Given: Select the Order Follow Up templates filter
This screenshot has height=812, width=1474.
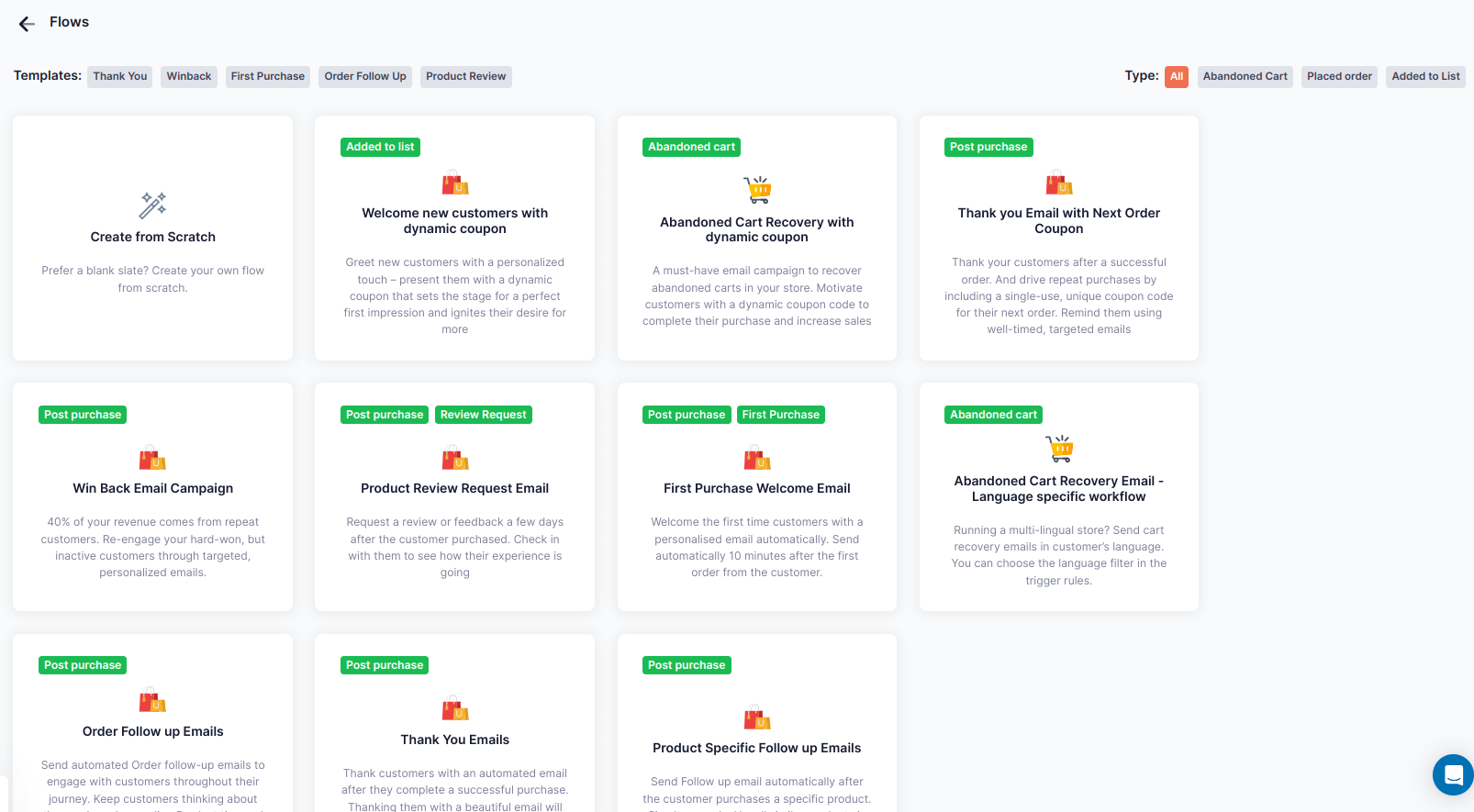Looking at the screenshot, I should click(364, 76).
